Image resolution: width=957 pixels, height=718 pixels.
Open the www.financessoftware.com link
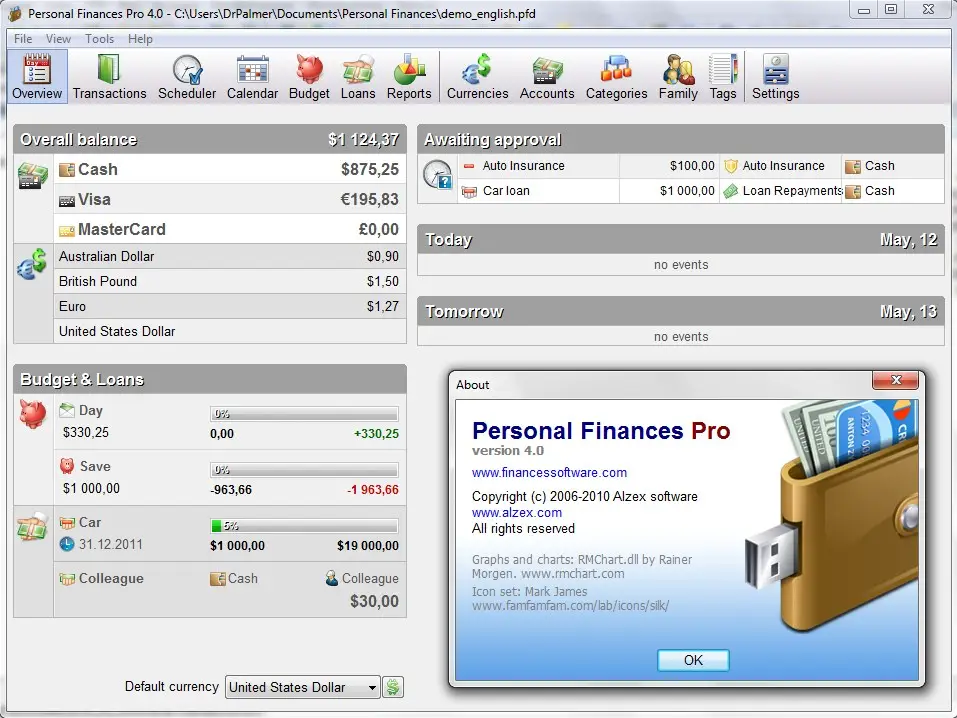coord(549,473)
